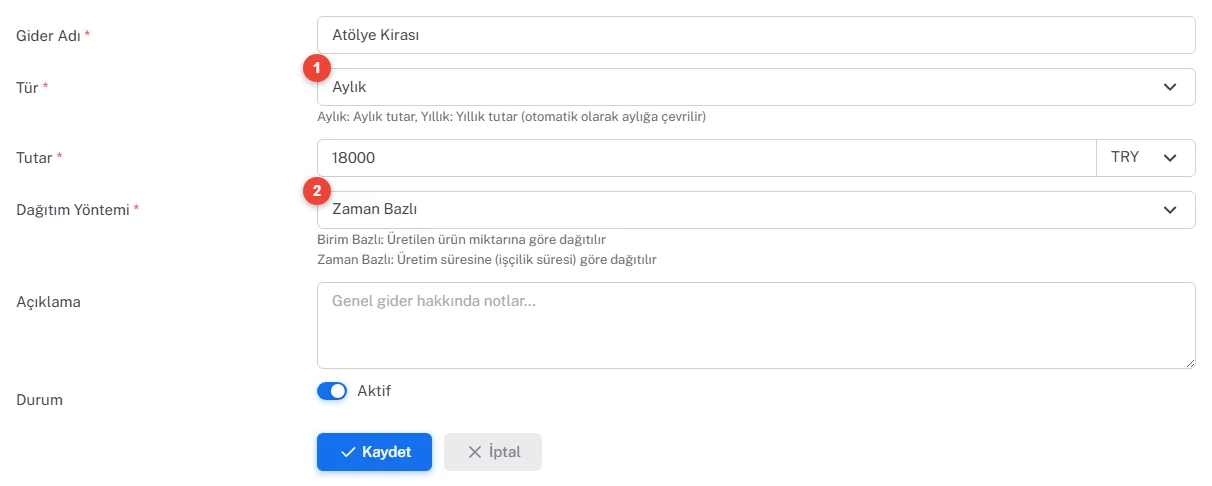Click hint text starting 'Aylık: Aylık tutar'

(x=511, y=117)
